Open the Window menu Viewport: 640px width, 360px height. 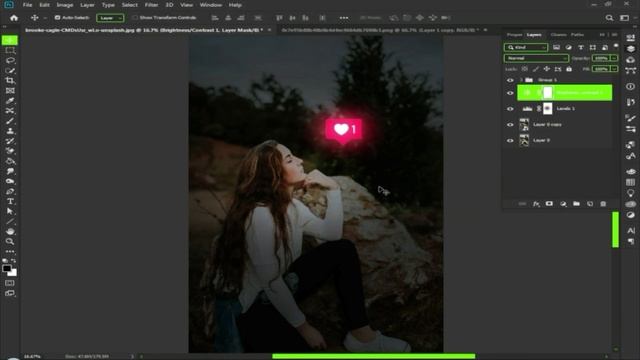(211, 5)
